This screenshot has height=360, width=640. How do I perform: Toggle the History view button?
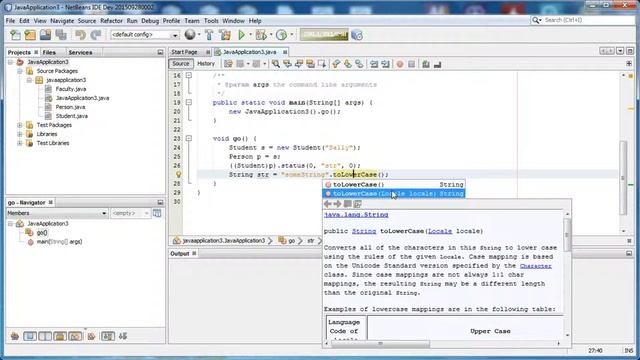[x=206, y=64]
